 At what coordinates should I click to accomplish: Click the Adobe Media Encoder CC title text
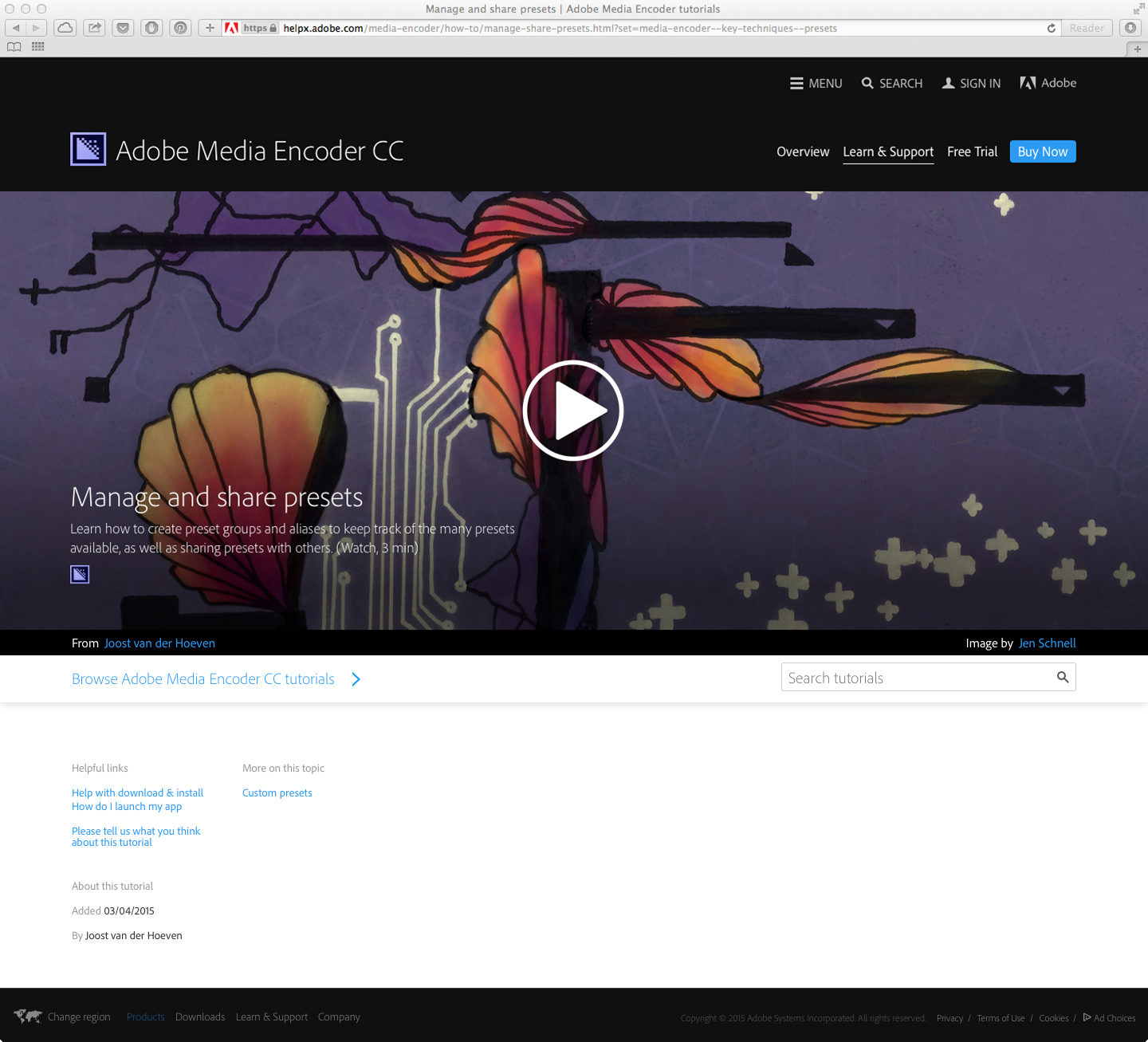point(260,151)
